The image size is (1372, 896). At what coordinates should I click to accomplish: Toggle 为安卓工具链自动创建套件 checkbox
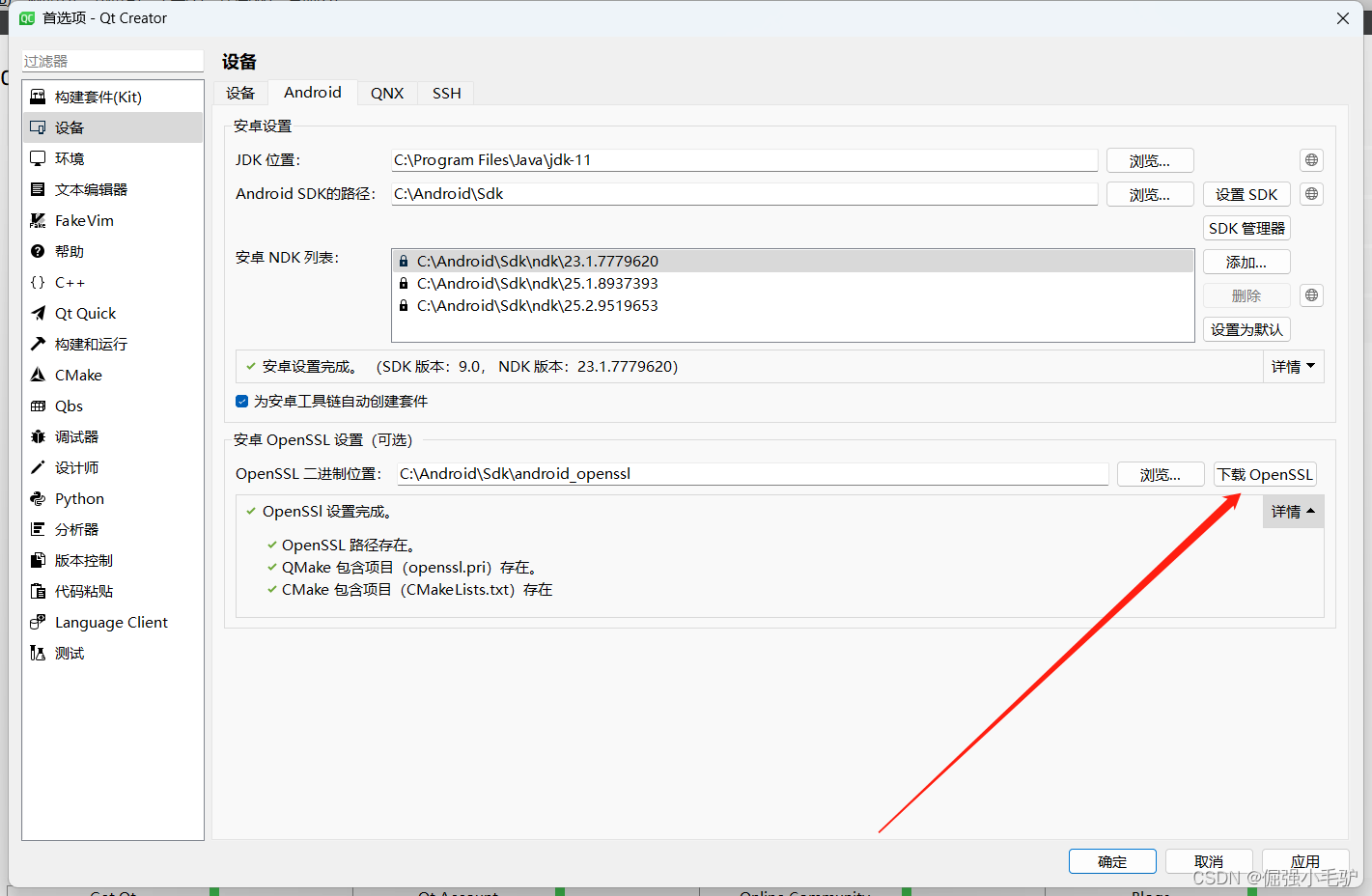coord(241,401)
